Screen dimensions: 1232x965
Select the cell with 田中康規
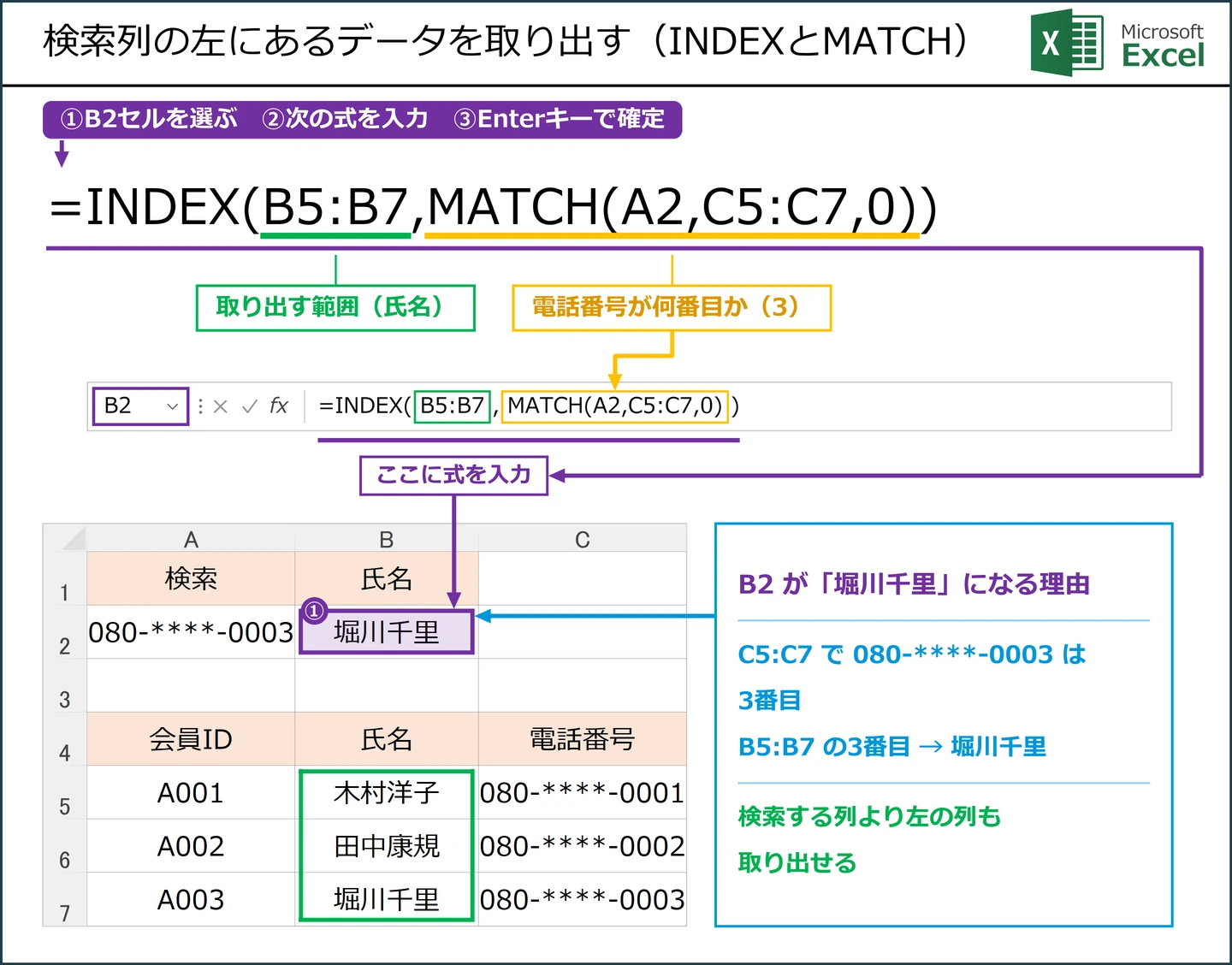[387, 846]
